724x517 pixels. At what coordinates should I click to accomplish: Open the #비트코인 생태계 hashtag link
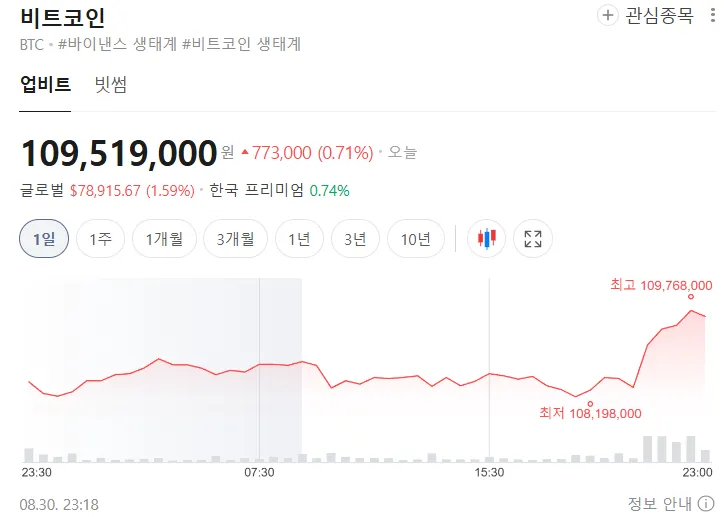[241, 44]
